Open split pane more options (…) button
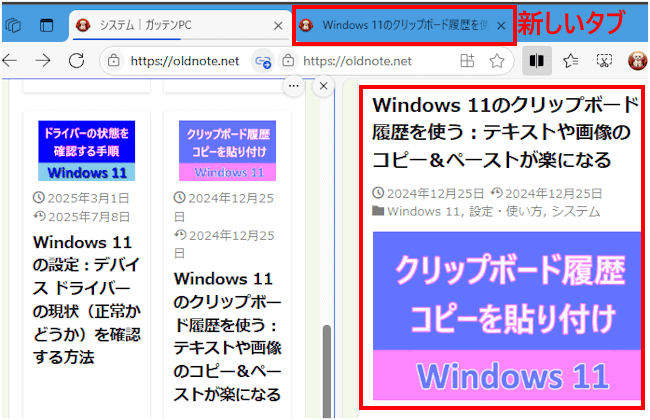This screenshot has height=420, width=650. [293, 86]
